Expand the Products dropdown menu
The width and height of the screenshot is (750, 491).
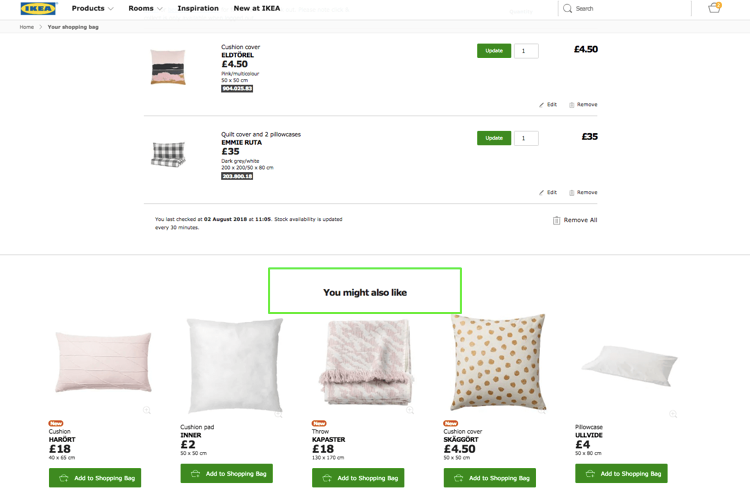point(92,8)
